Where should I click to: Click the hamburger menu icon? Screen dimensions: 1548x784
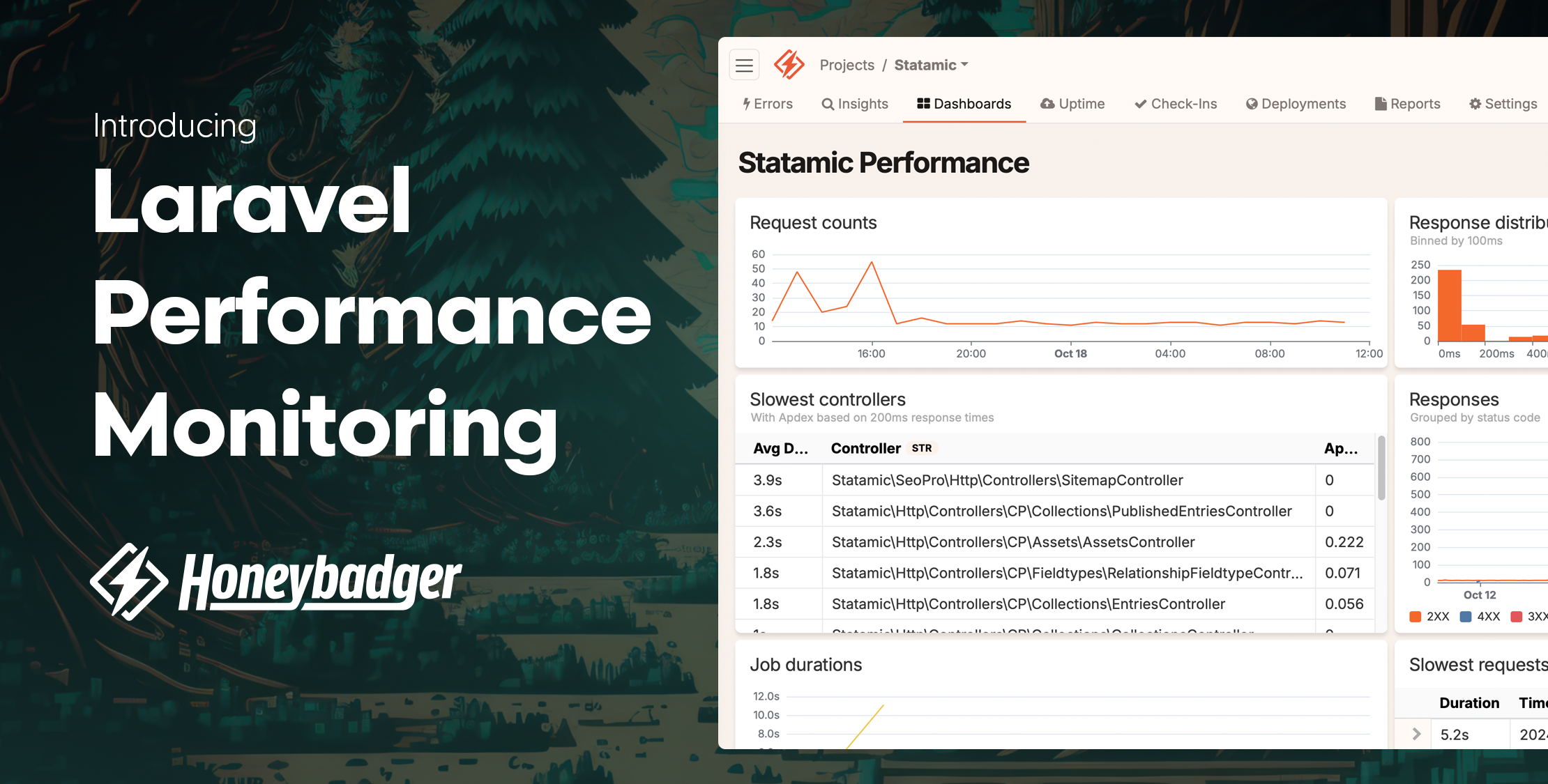click(x=745, y=64)
